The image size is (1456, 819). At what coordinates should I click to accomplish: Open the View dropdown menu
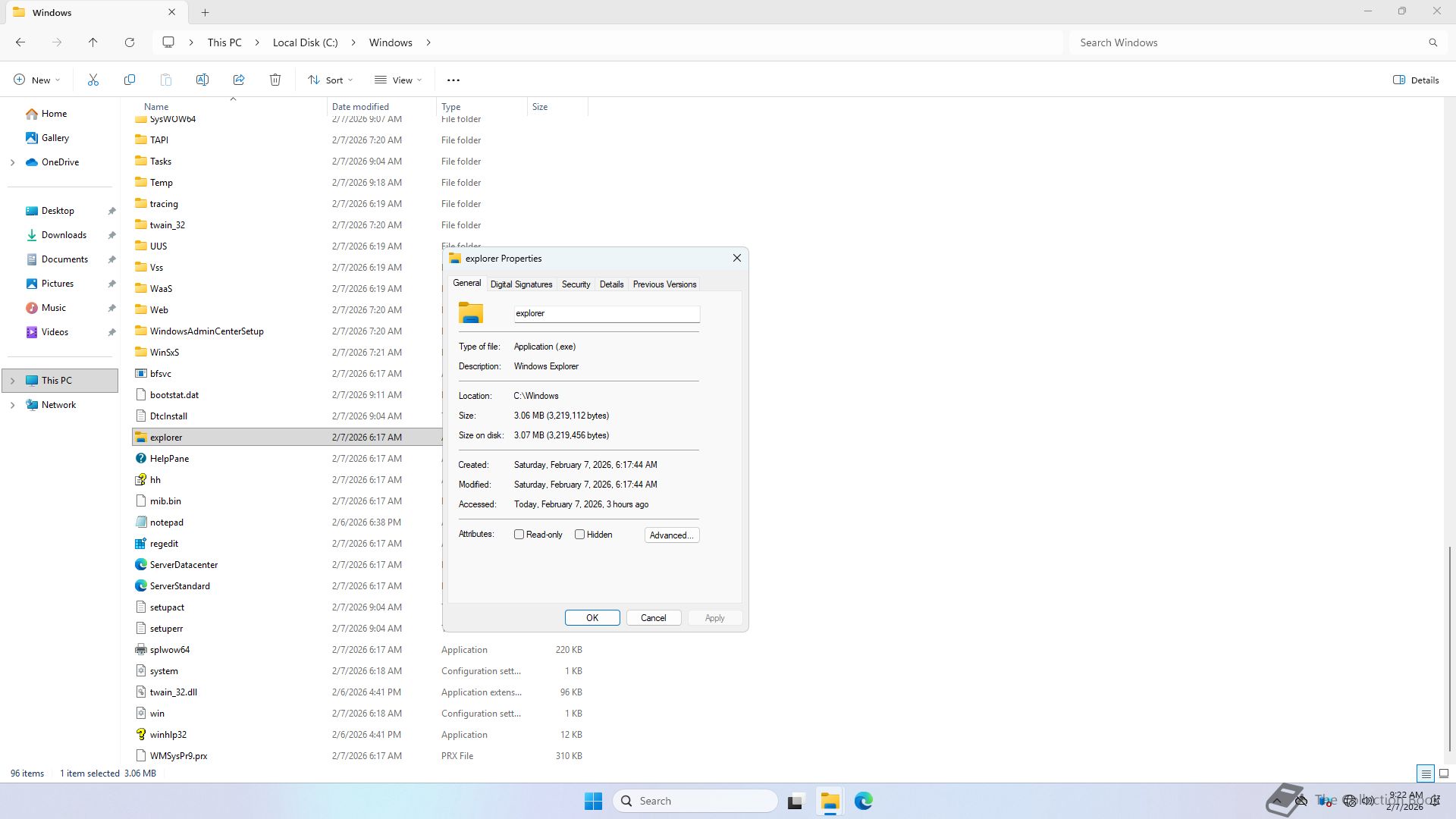pos(398,80)
